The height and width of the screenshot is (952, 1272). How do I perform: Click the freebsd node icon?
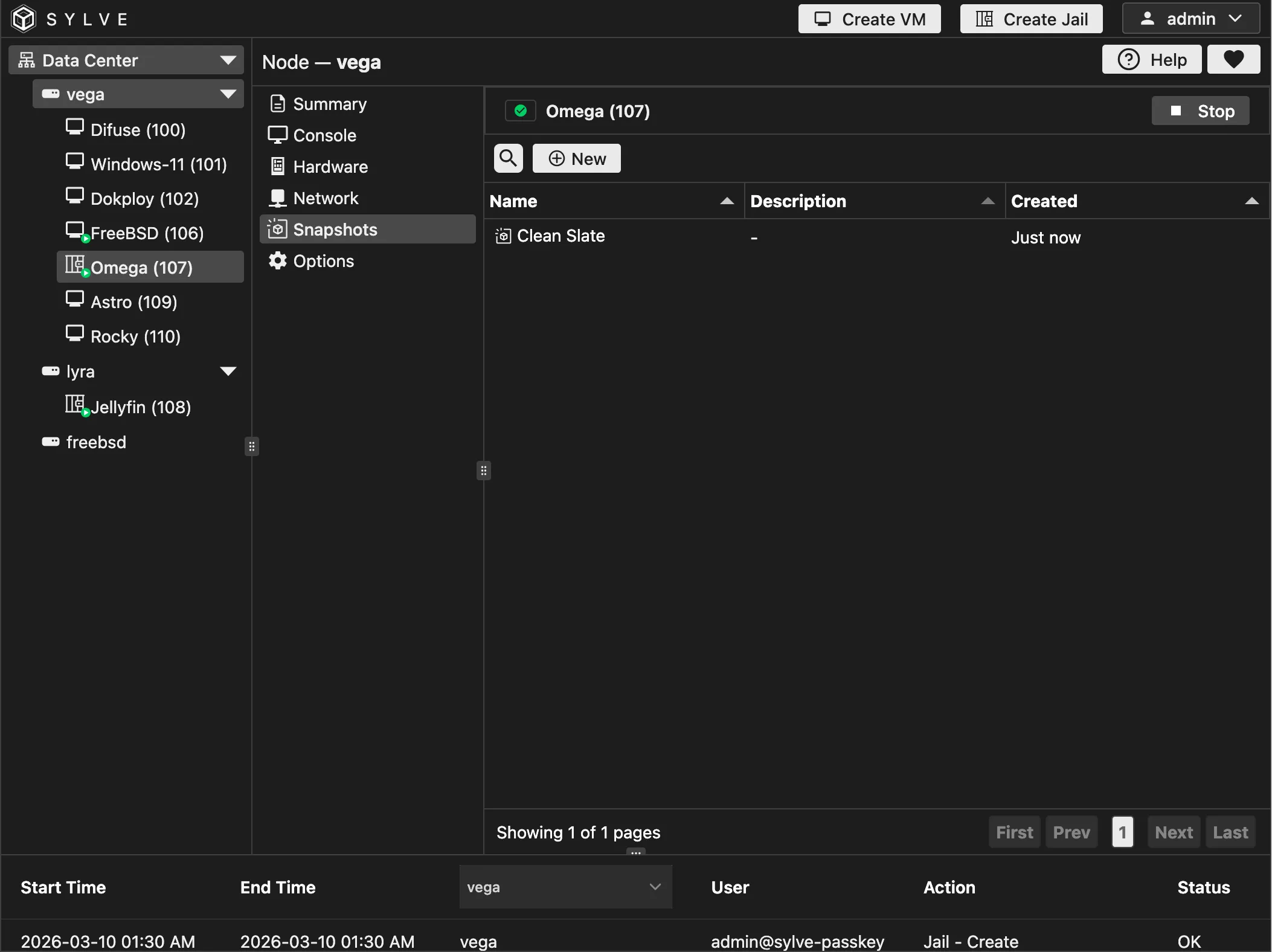(x=51, y=442)
